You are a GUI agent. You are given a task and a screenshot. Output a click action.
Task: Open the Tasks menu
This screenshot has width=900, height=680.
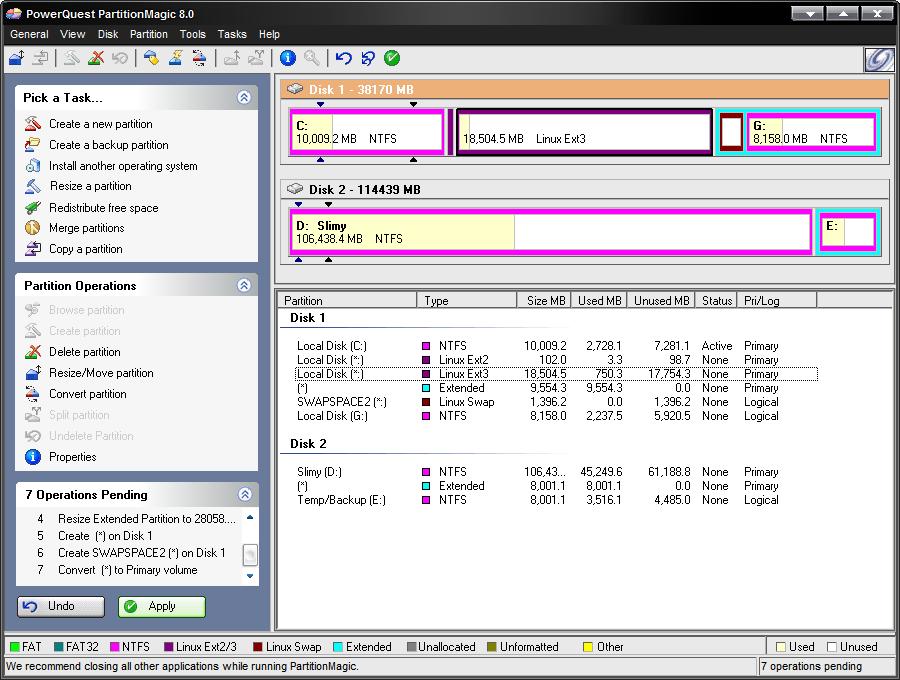pyautogui.click(x=231, y=33)
